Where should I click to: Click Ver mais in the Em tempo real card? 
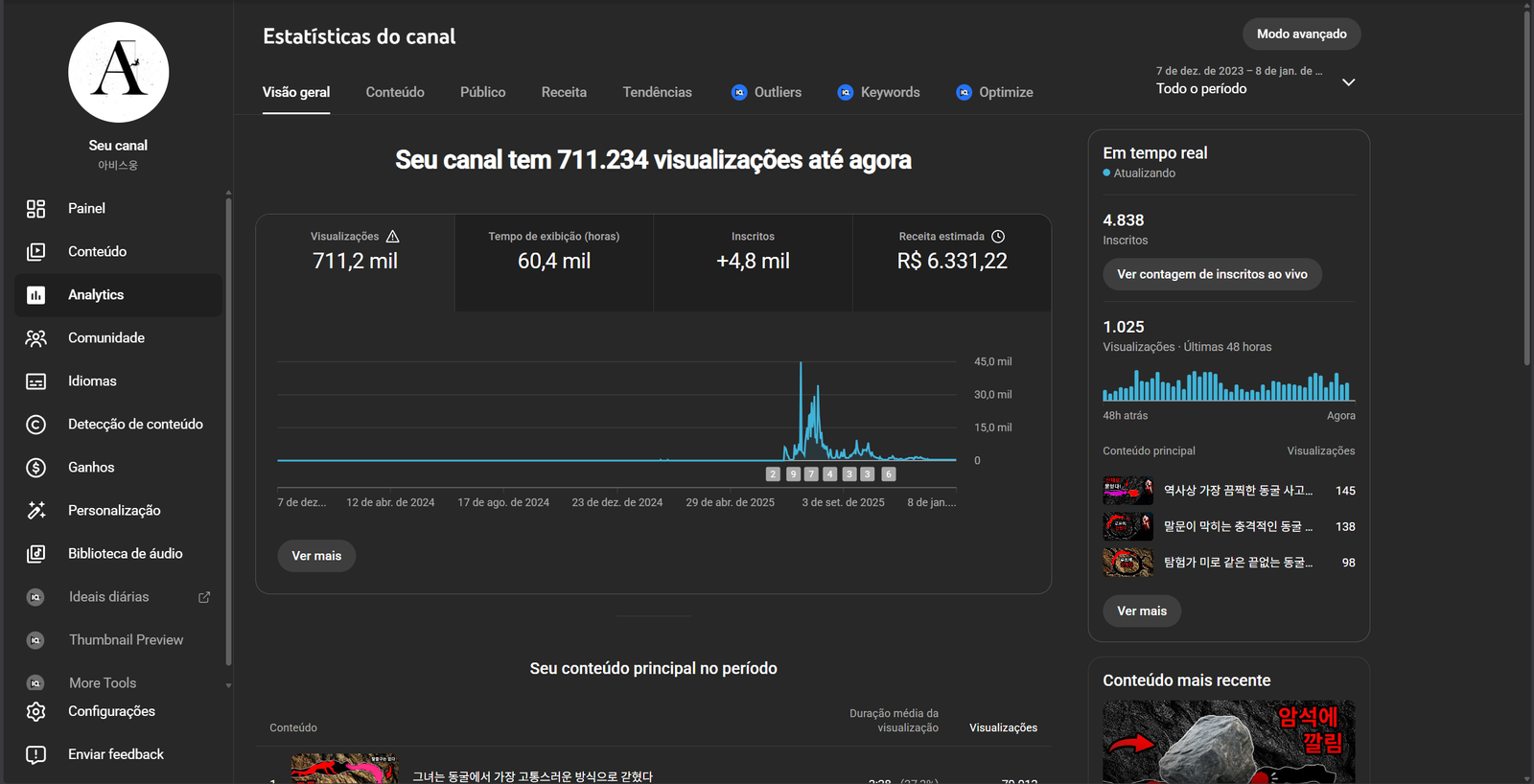(x=1142, y=611)
